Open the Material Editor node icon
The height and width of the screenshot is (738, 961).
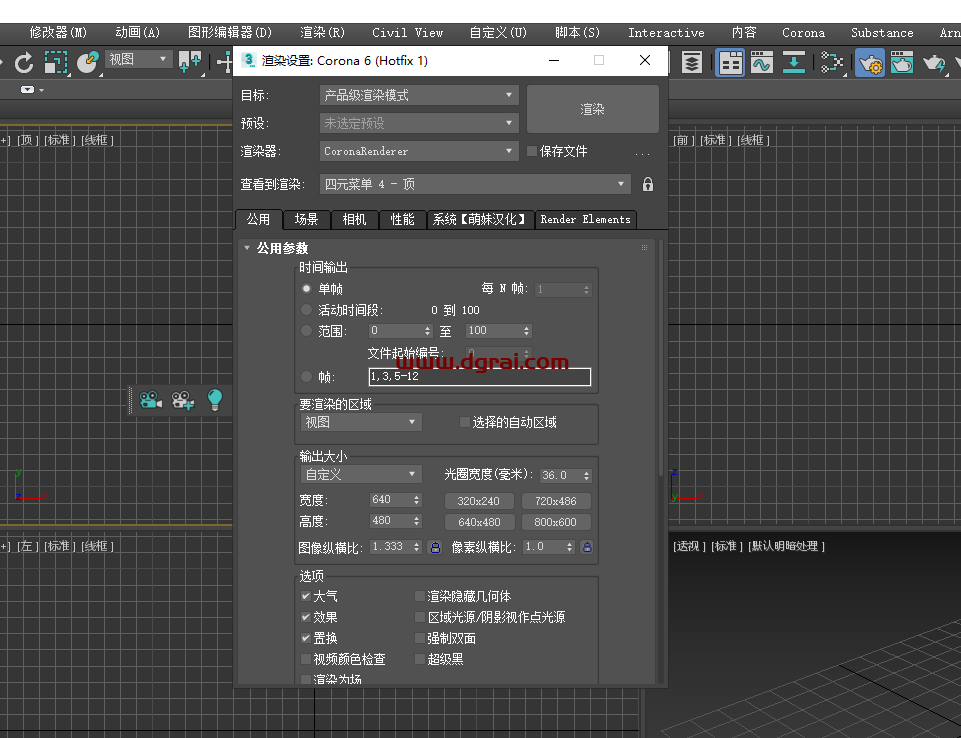pos(831,62)
